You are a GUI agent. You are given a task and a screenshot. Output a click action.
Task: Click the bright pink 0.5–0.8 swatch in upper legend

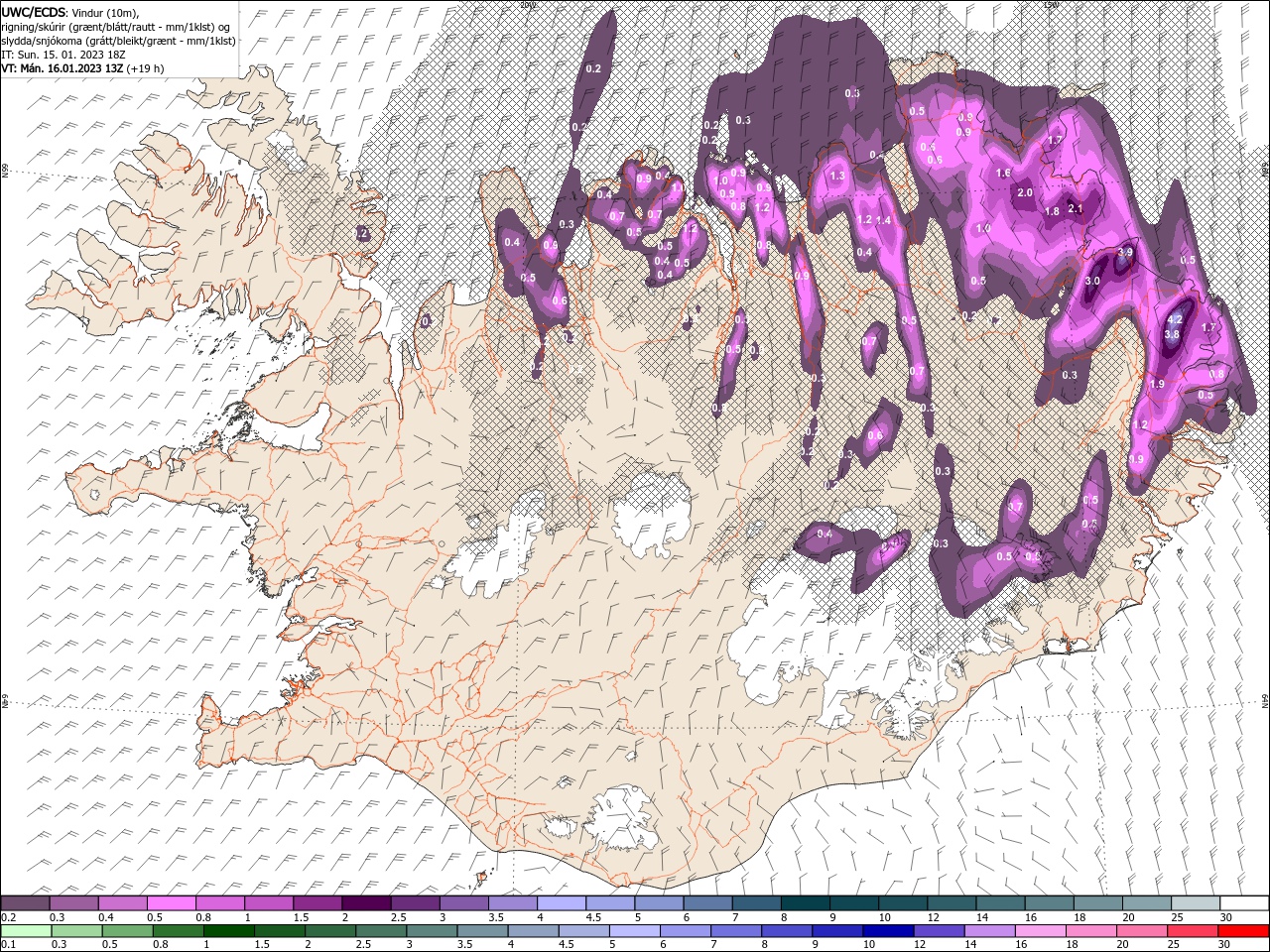[x=172, y=902]
